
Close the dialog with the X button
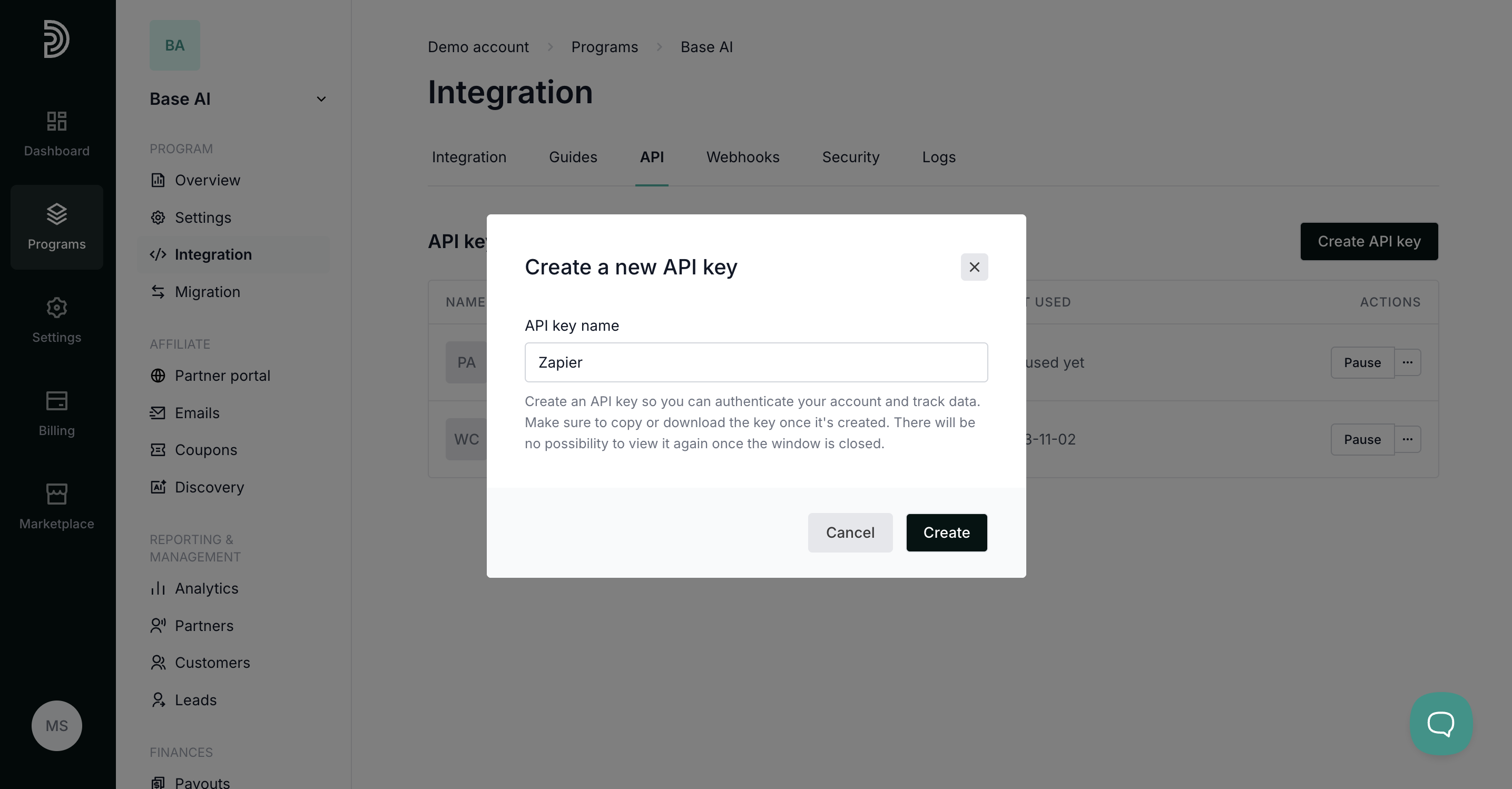(x=974, y=267)
